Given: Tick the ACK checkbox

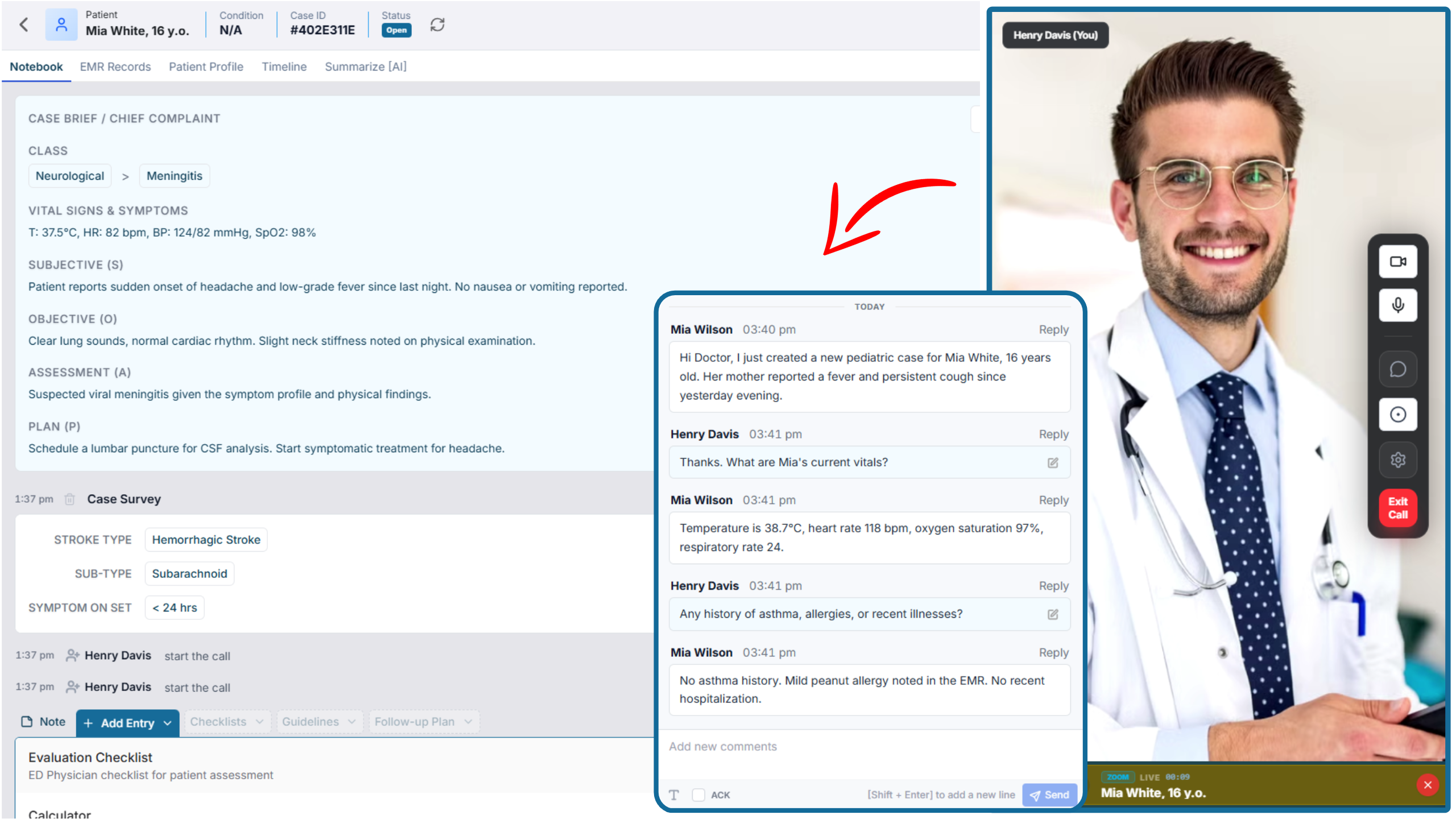Looking at the screenshot, I should [698, 795].
